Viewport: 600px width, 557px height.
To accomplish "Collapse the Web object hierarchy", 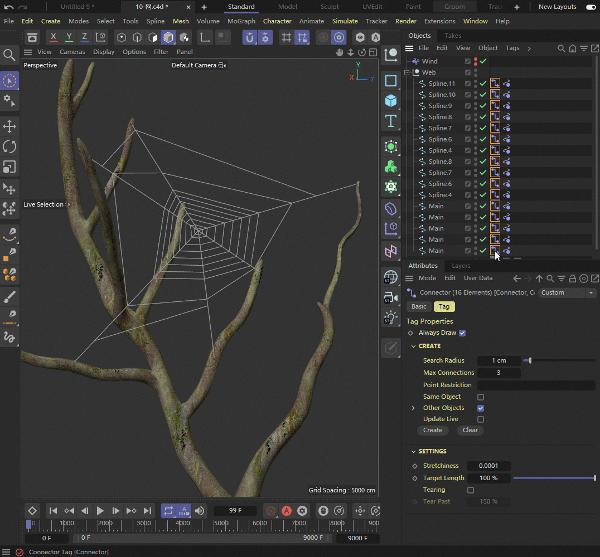I will click(x=407, y=73).
